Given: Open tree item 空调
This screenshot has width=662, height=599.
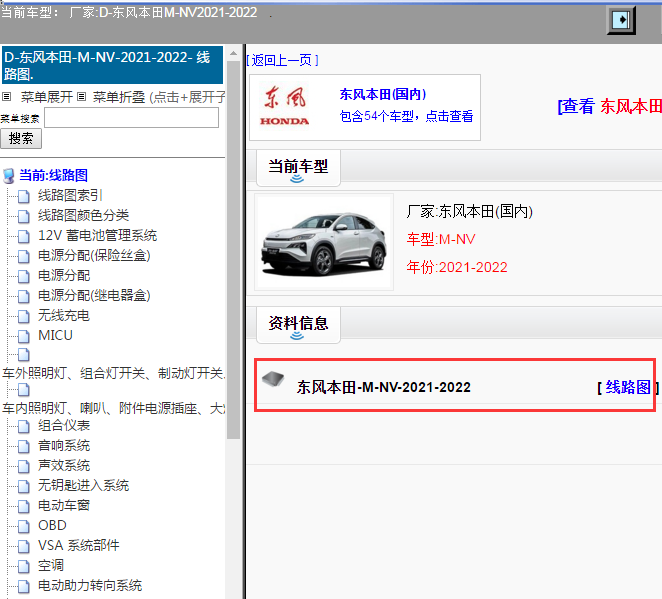Looking at the screenshot, I should click(51, 565).
